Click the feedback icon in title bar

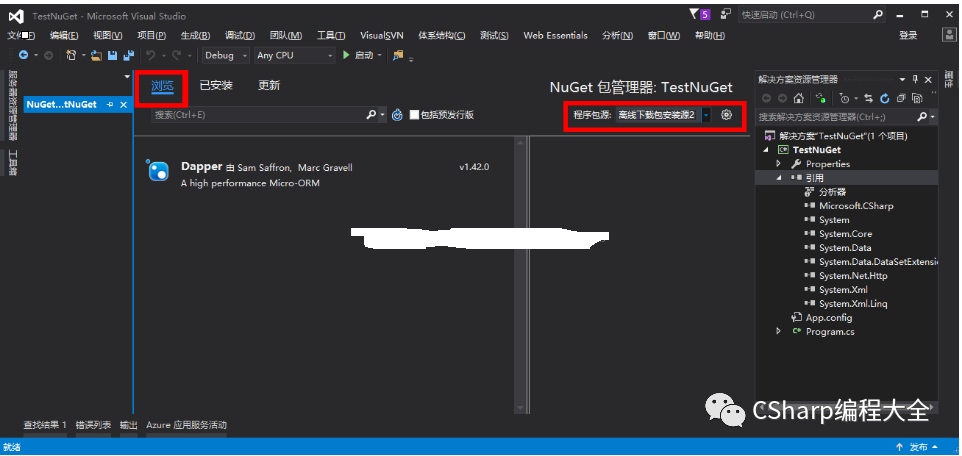[x=726, y=14]
